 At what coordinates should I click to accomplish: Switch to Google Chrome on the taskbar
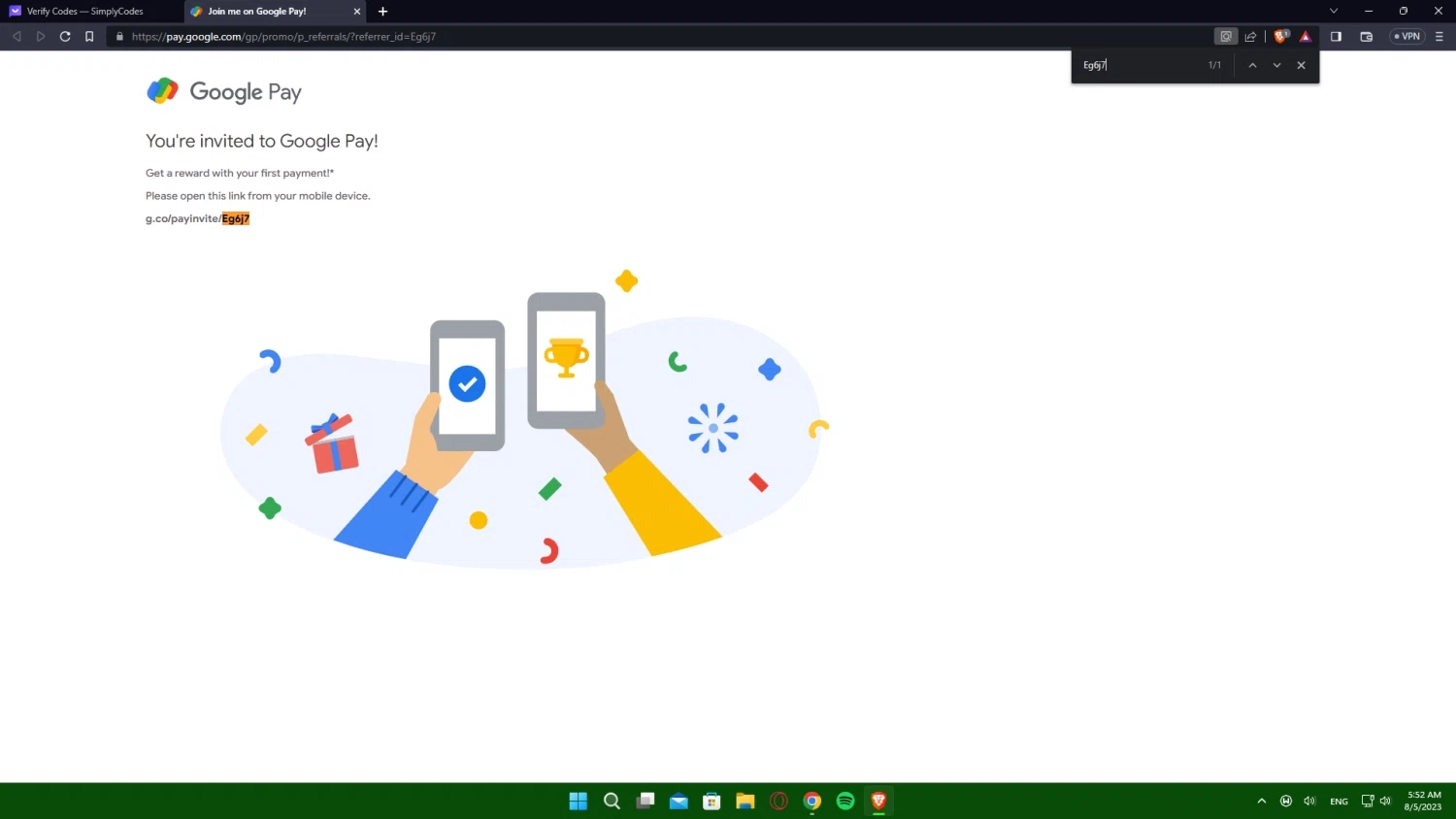[x=812, y=801]
